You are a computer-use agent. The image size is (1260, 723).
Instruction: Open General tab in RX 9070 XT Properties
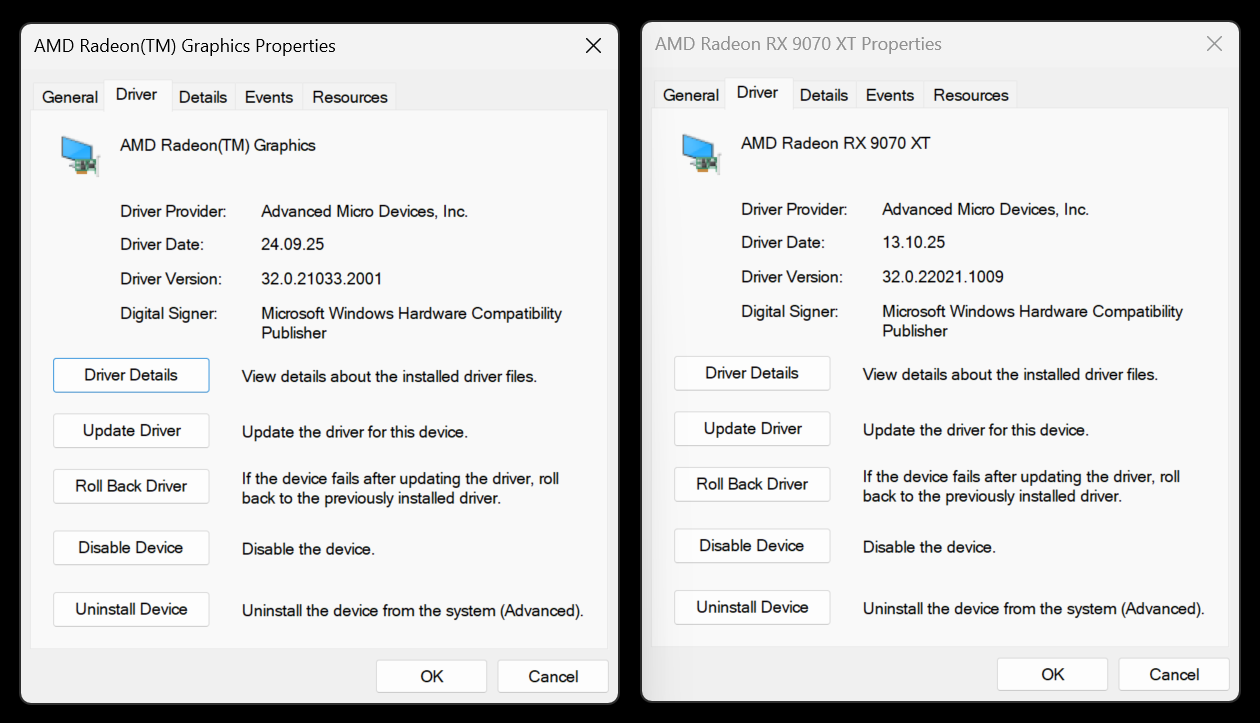(691, 95)
